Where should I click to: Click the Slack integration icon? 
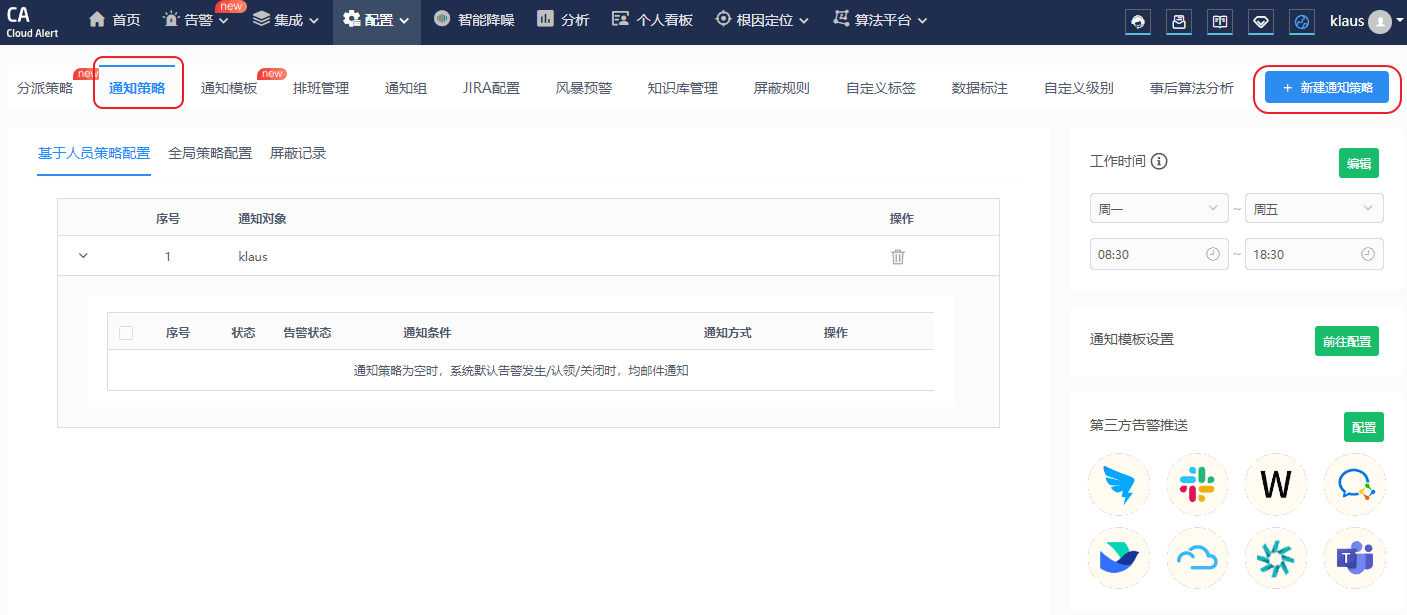[x=1197, y=485]
